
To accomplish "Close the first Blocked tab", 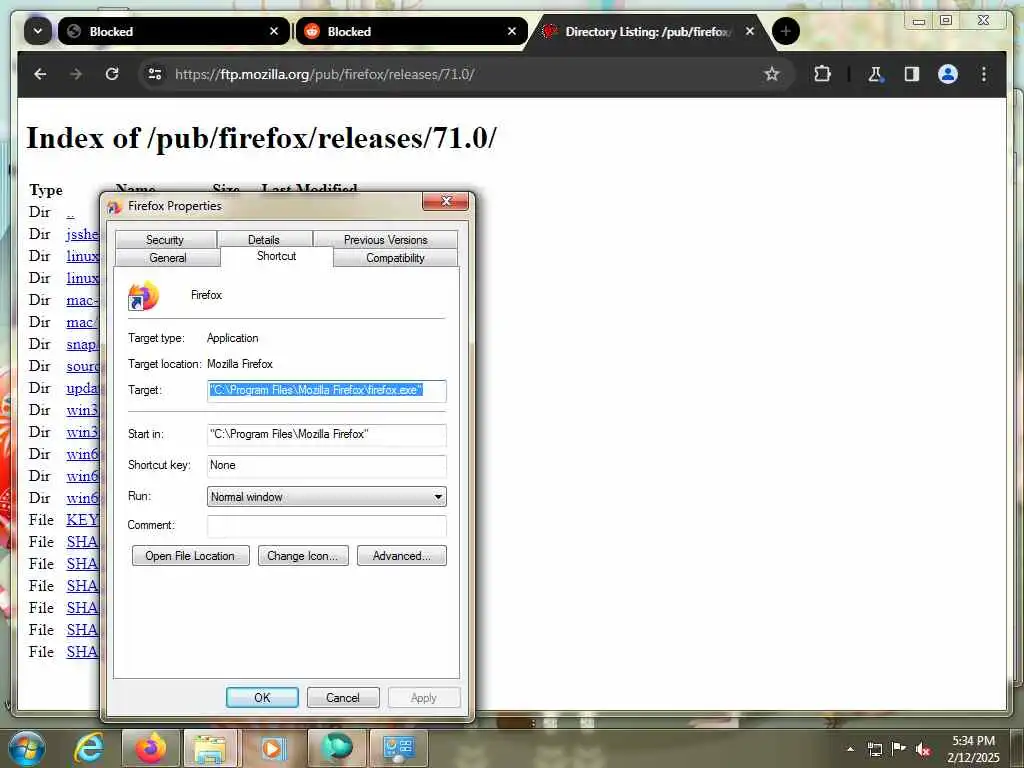I will [274, 31].
